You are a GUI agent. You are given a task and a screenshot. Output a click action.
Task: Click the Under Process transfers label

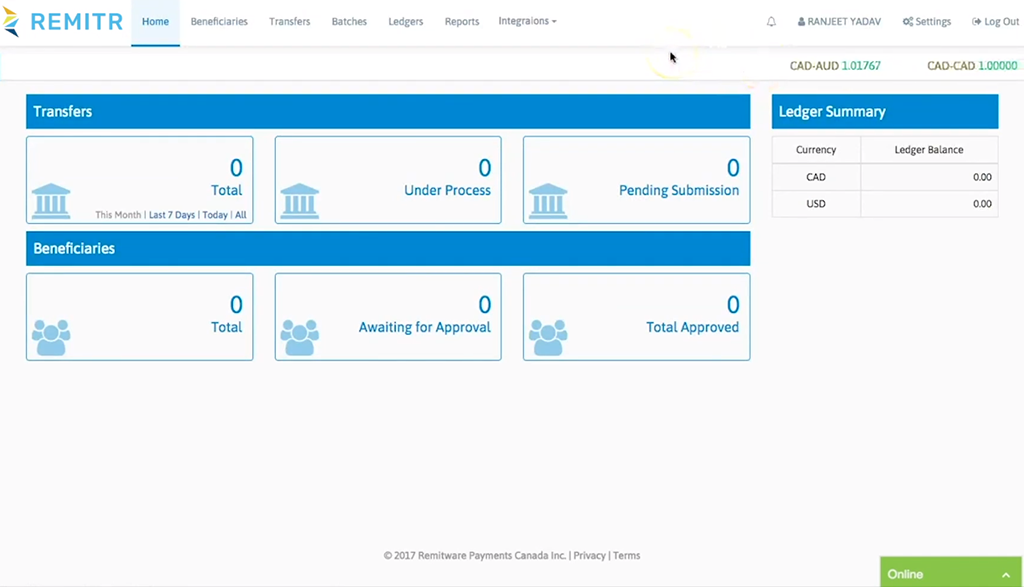pyautogui.click(x=447, y=190)
